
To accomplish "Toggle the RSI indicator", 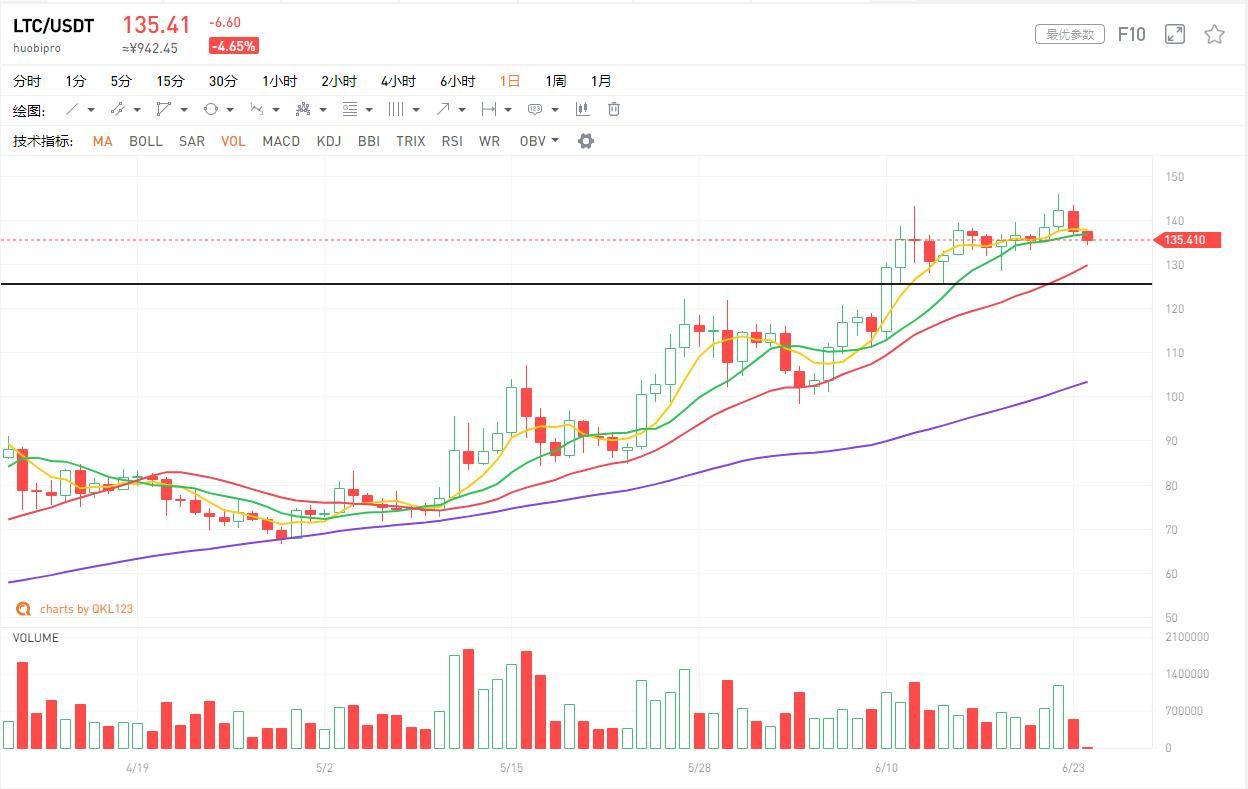I will [x=452, y=141].
